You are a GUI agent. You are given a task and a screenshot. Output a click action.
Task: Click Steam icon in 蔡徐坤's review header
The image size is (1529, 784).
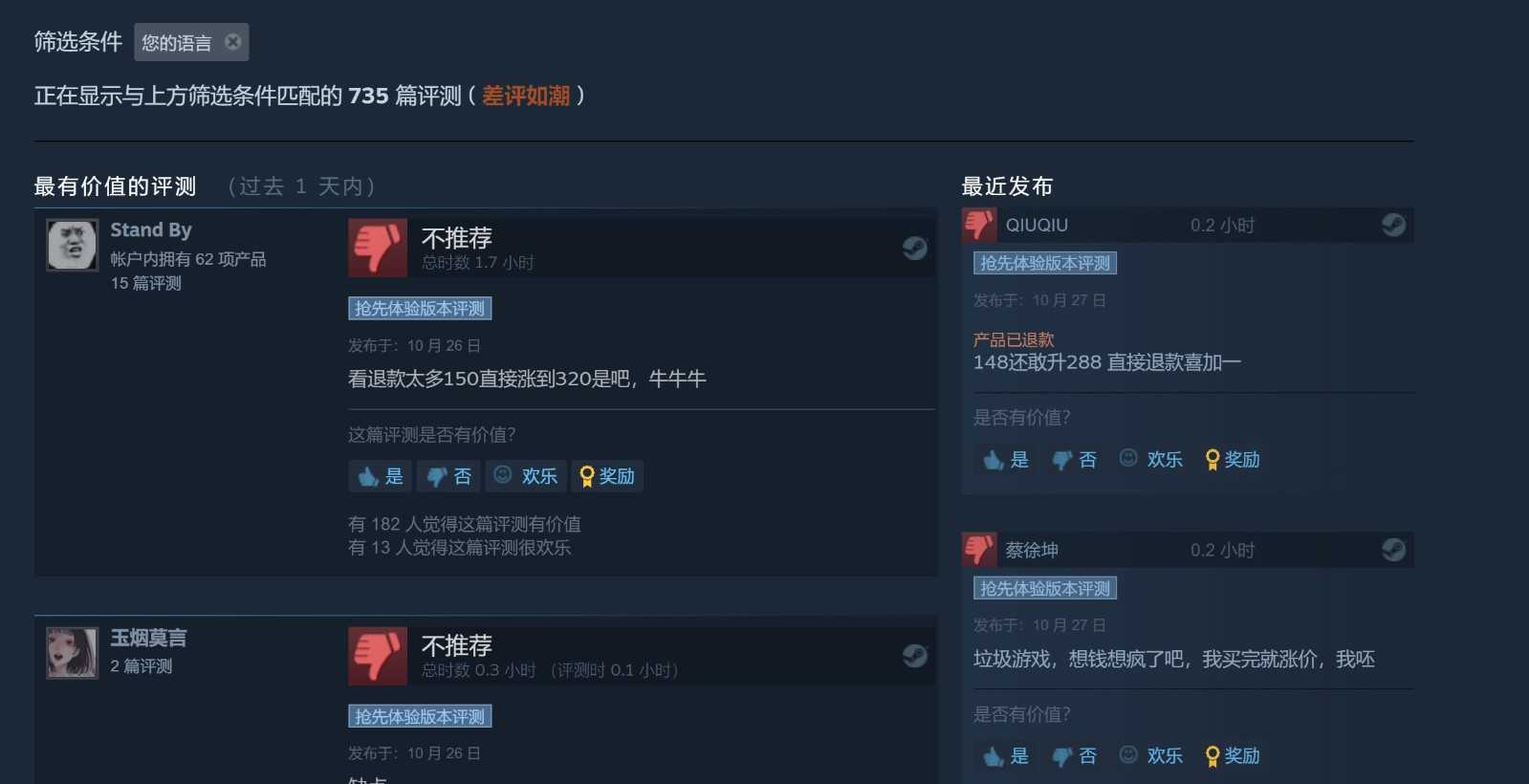coord(1393,550)
